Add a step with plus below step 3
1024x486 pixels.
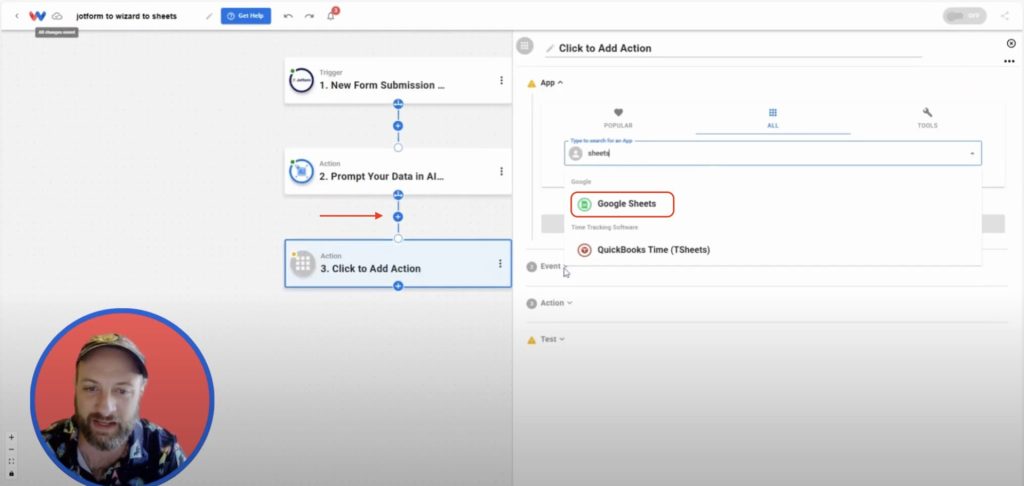pos(398,285)
